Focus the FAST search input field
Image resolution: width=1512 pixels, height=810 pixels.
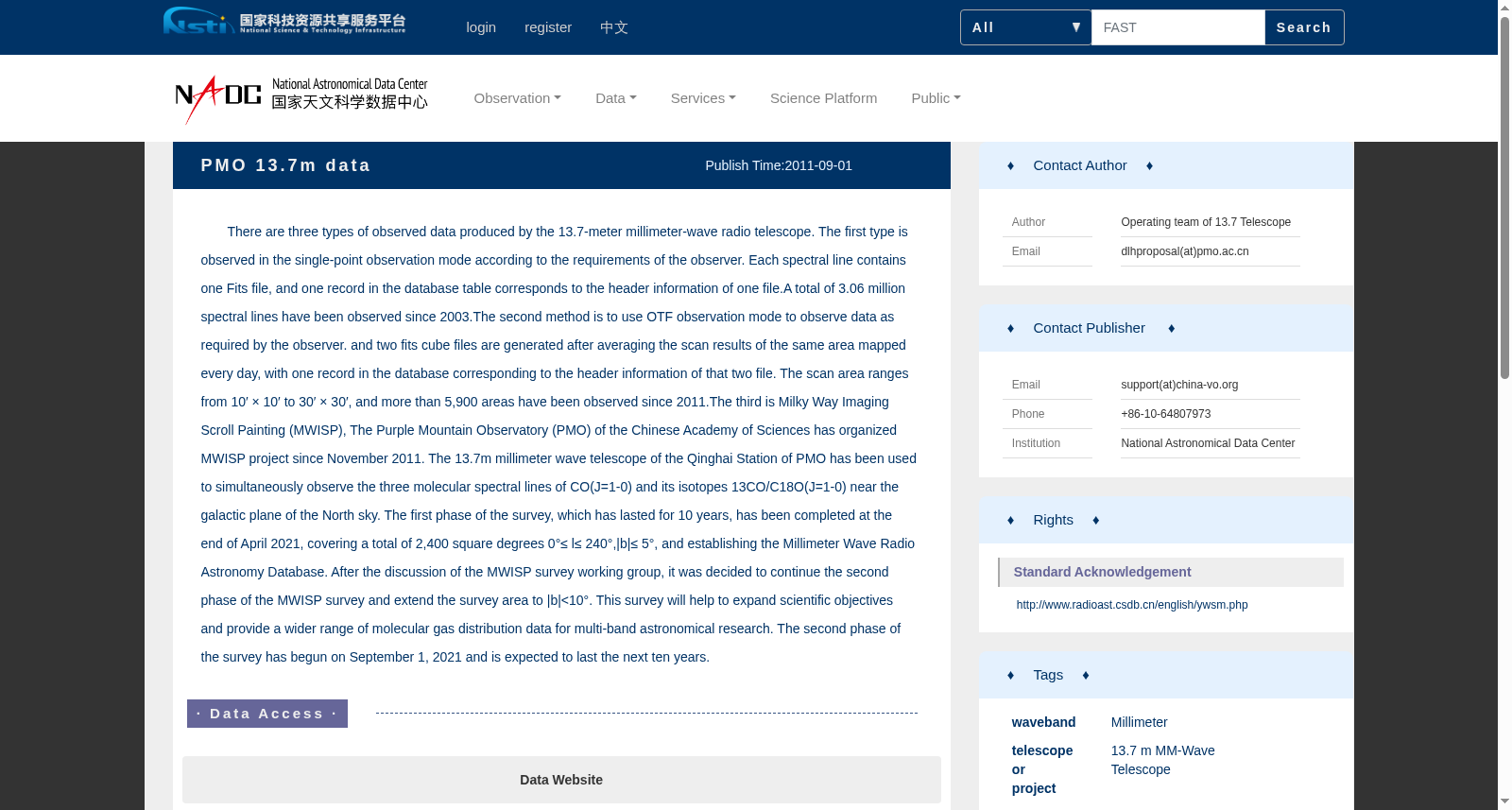1178,27
